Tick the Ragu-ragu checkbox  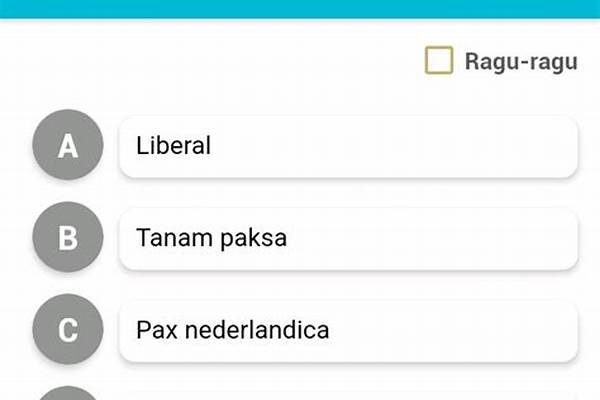coord(439,61)
